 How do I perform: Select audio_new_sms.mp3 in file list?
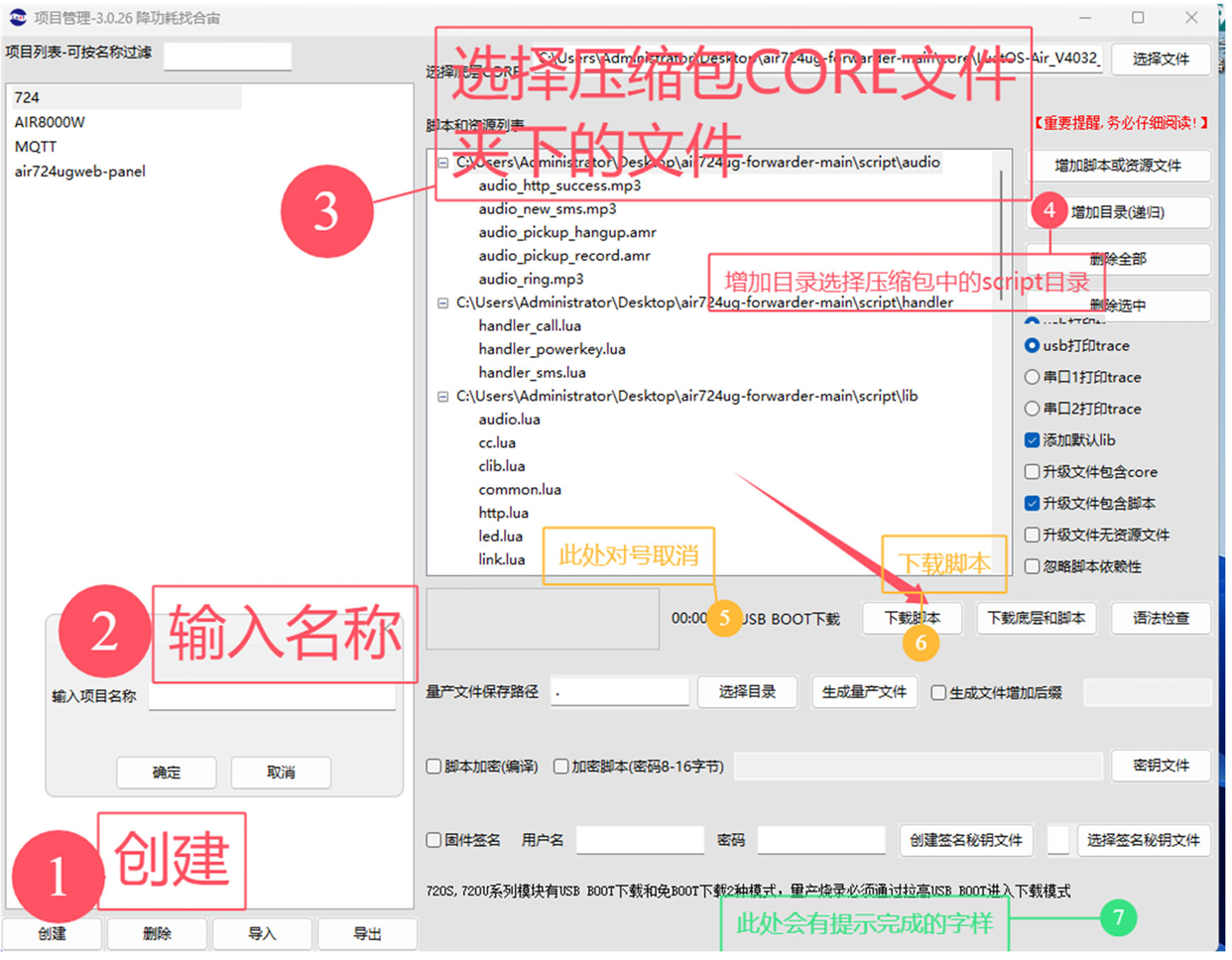tap(548, 208)
